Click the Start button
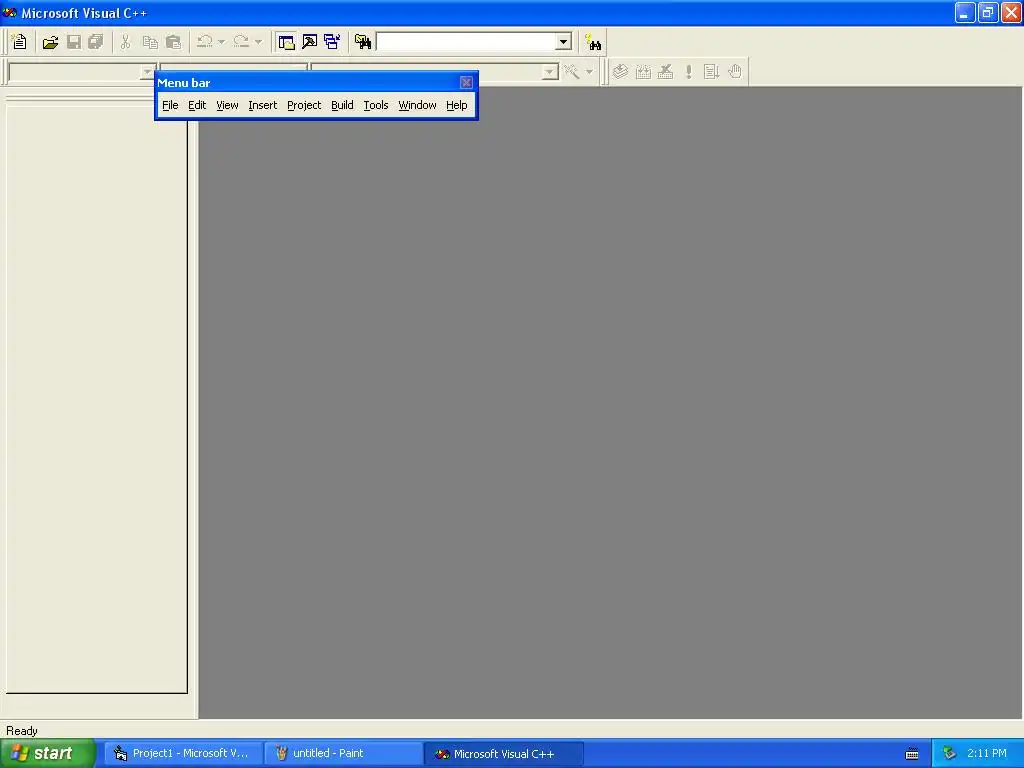Screen dimensions: 1024x768 47,753
